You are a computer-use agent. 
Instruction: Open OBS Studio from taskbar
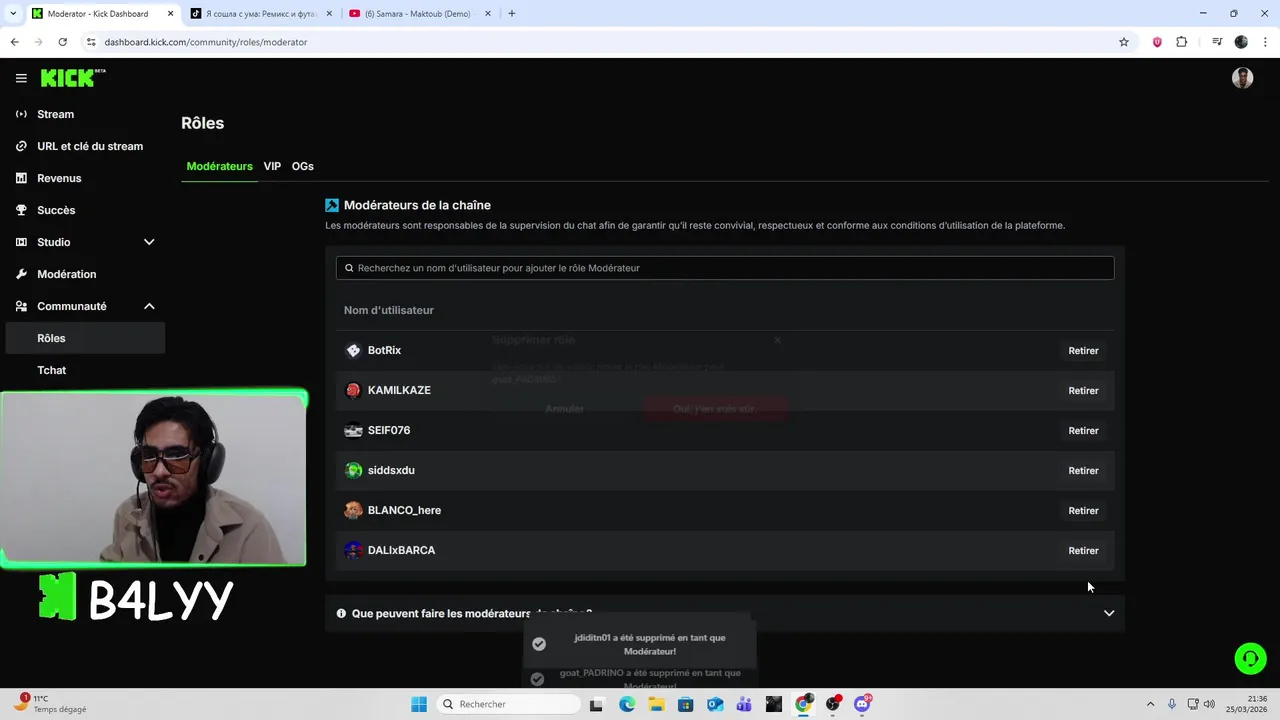(833, 704)
